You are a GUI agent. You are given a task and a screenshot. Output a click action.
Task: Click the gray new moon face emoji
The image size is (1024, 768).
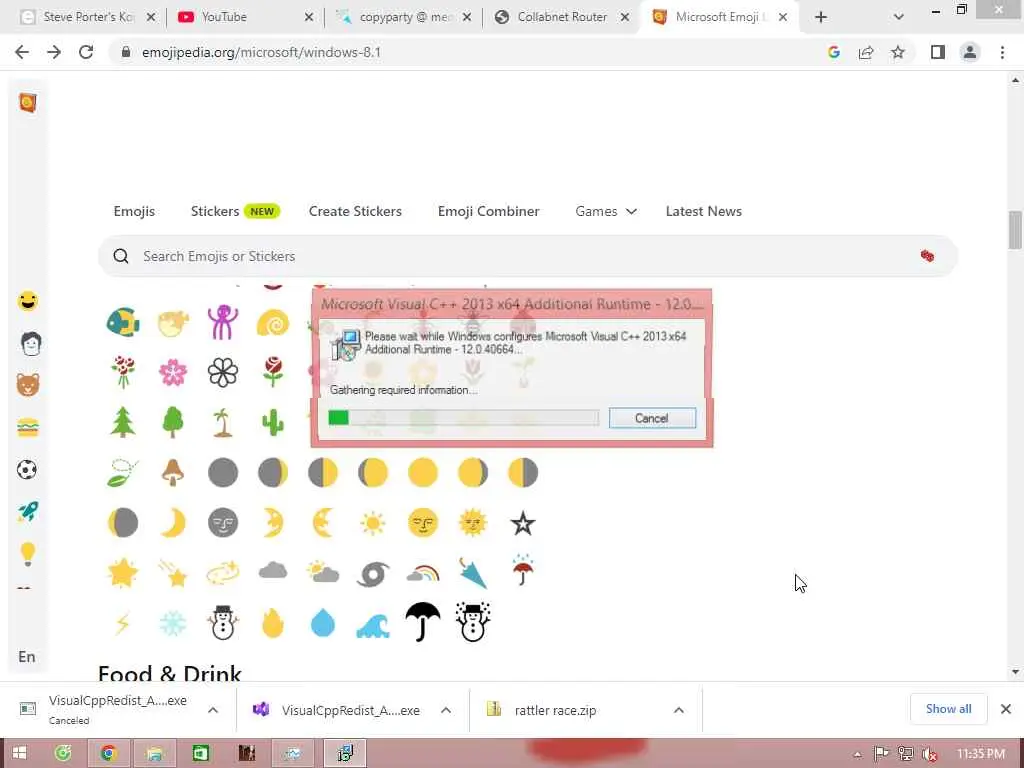tap(223, 522)
